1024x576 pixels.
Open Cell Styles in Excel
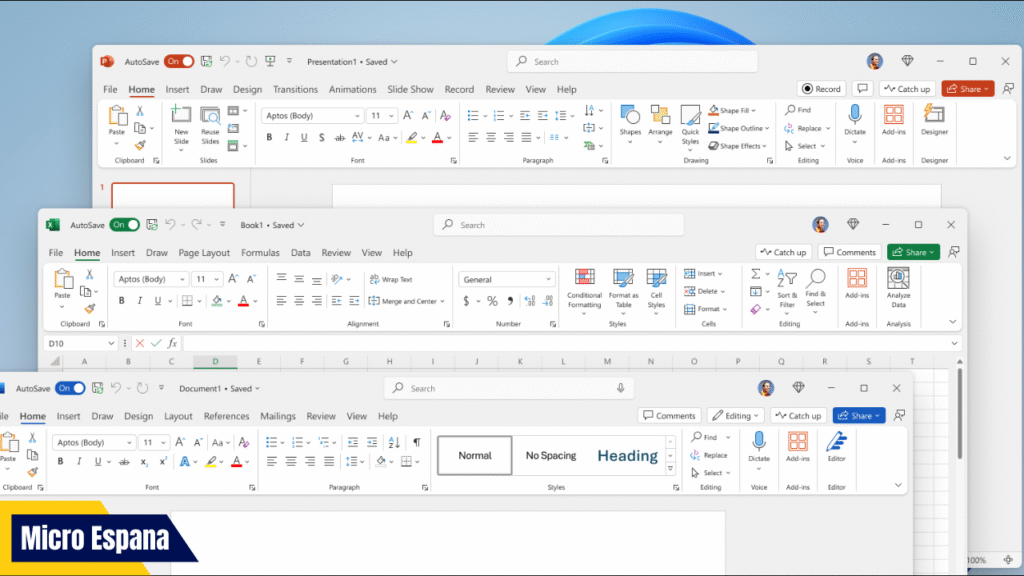click(x=656, y=289)
